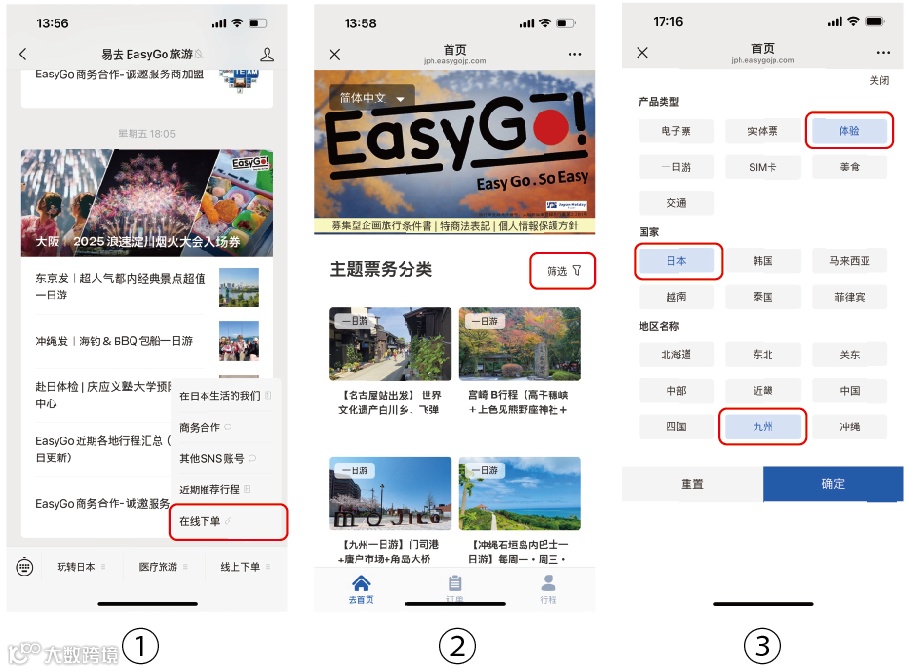Open the profile icon in EasyGo chat
Image resolution: width=911 pixels, height=672 pixels.
pos(267,55)
